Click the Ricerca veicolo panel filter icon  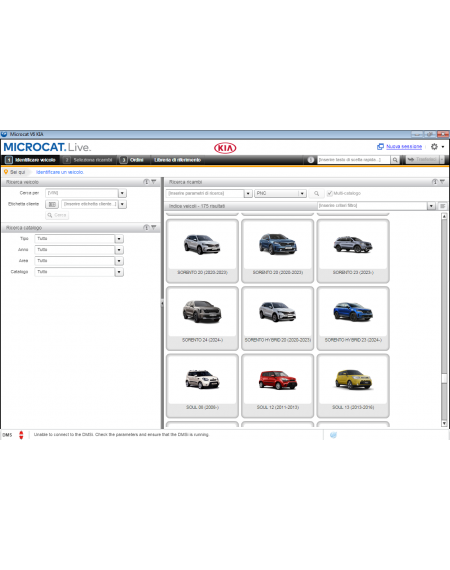[154, 181]
